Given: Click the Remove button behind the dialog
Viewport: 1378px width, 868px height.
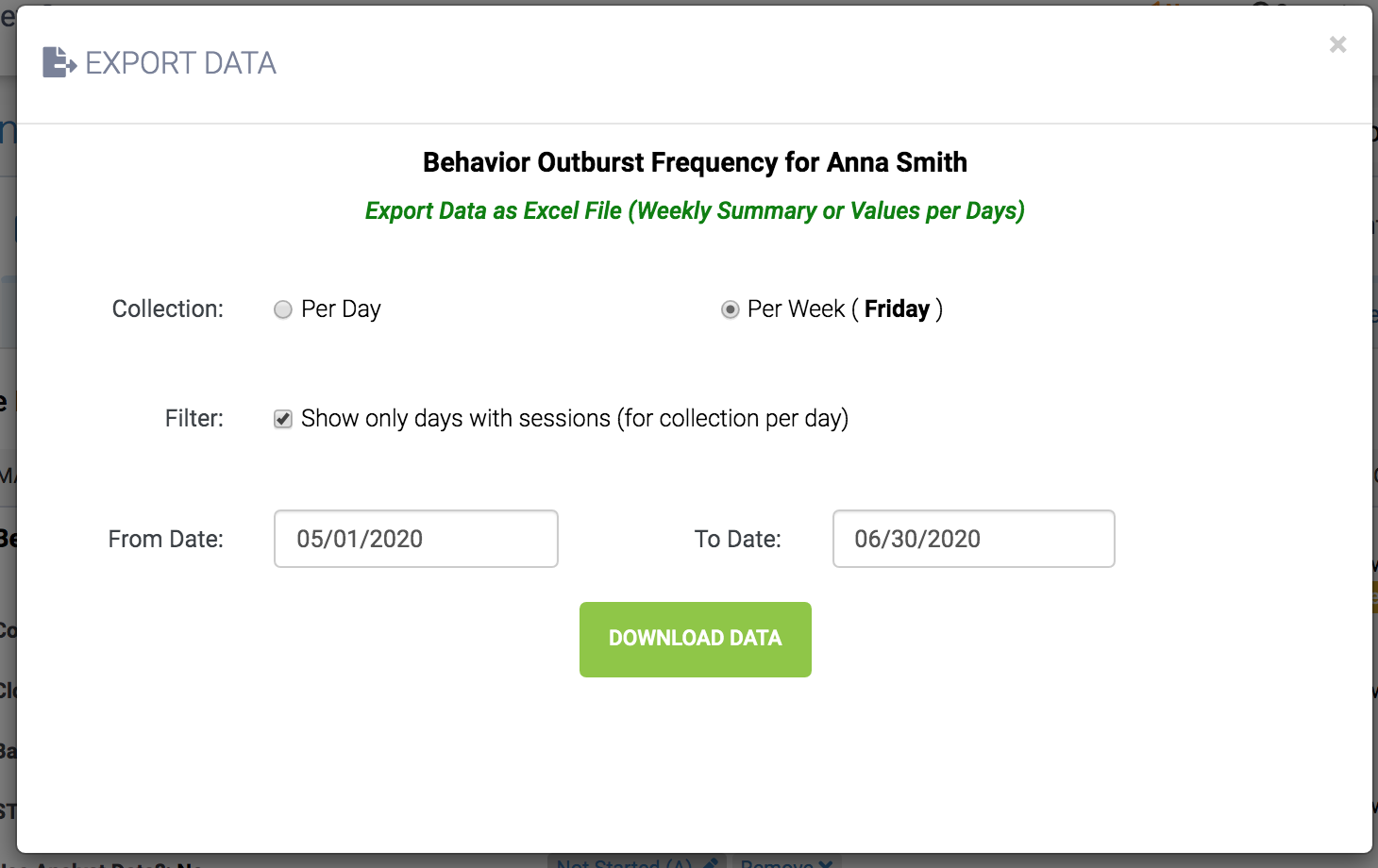Looking at the screenshot, I should tap(785, 862).
